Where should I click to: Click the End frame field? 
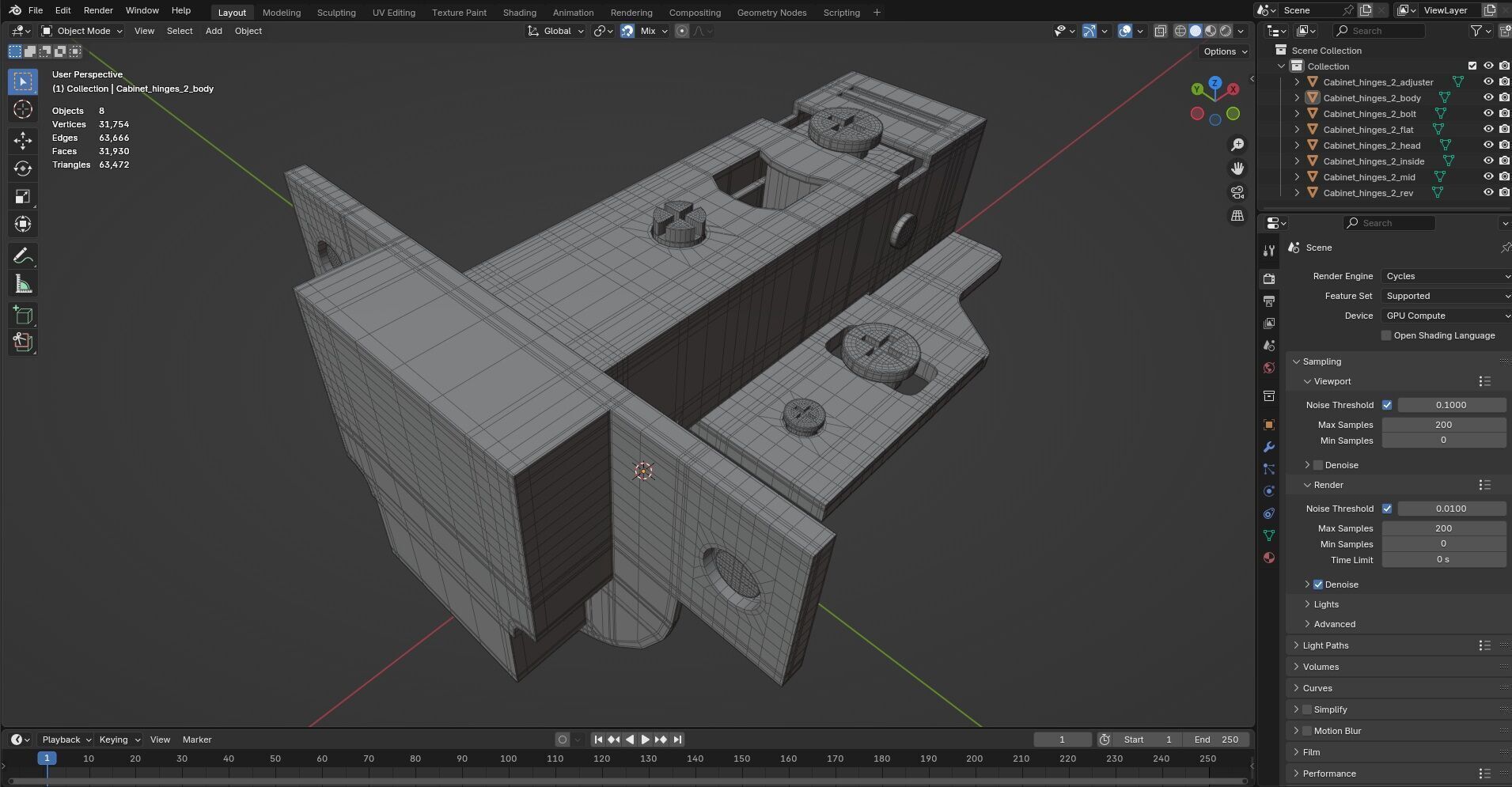click(x=1217, y=740)
